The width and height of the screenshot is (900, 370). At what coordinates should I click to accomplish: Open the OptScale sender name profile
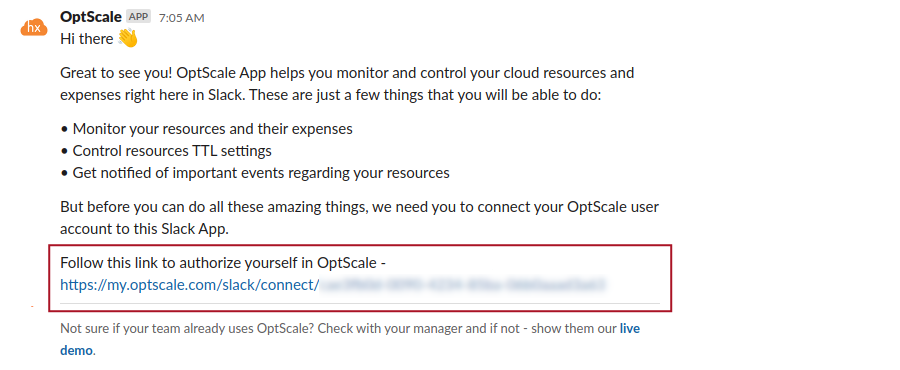coord(91,17)
